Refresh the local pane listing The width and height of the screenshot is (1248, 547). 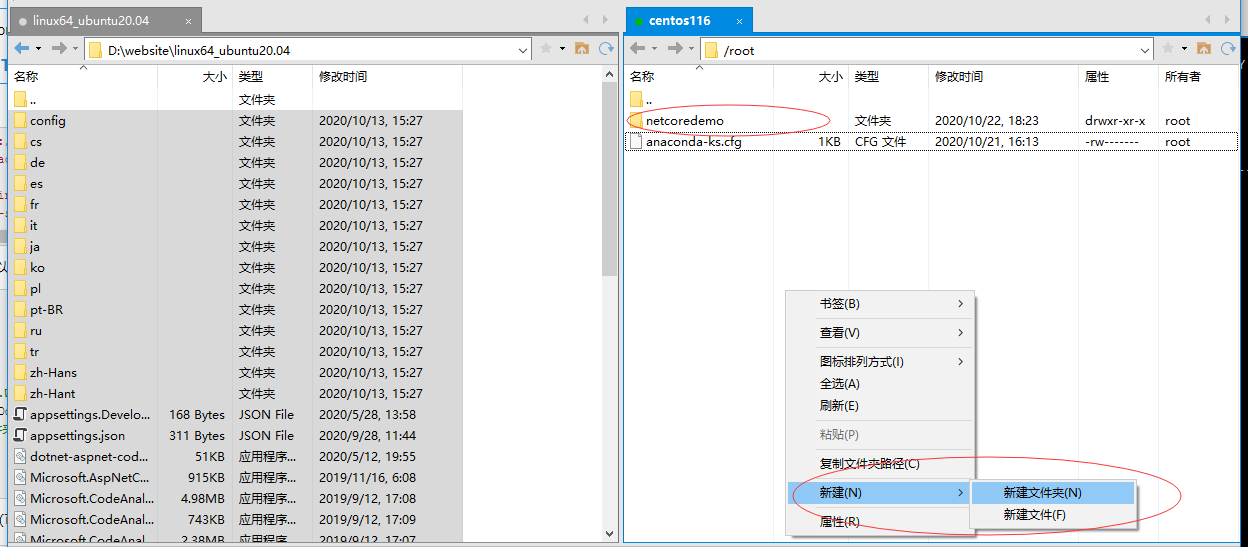[x=606, y=48]
